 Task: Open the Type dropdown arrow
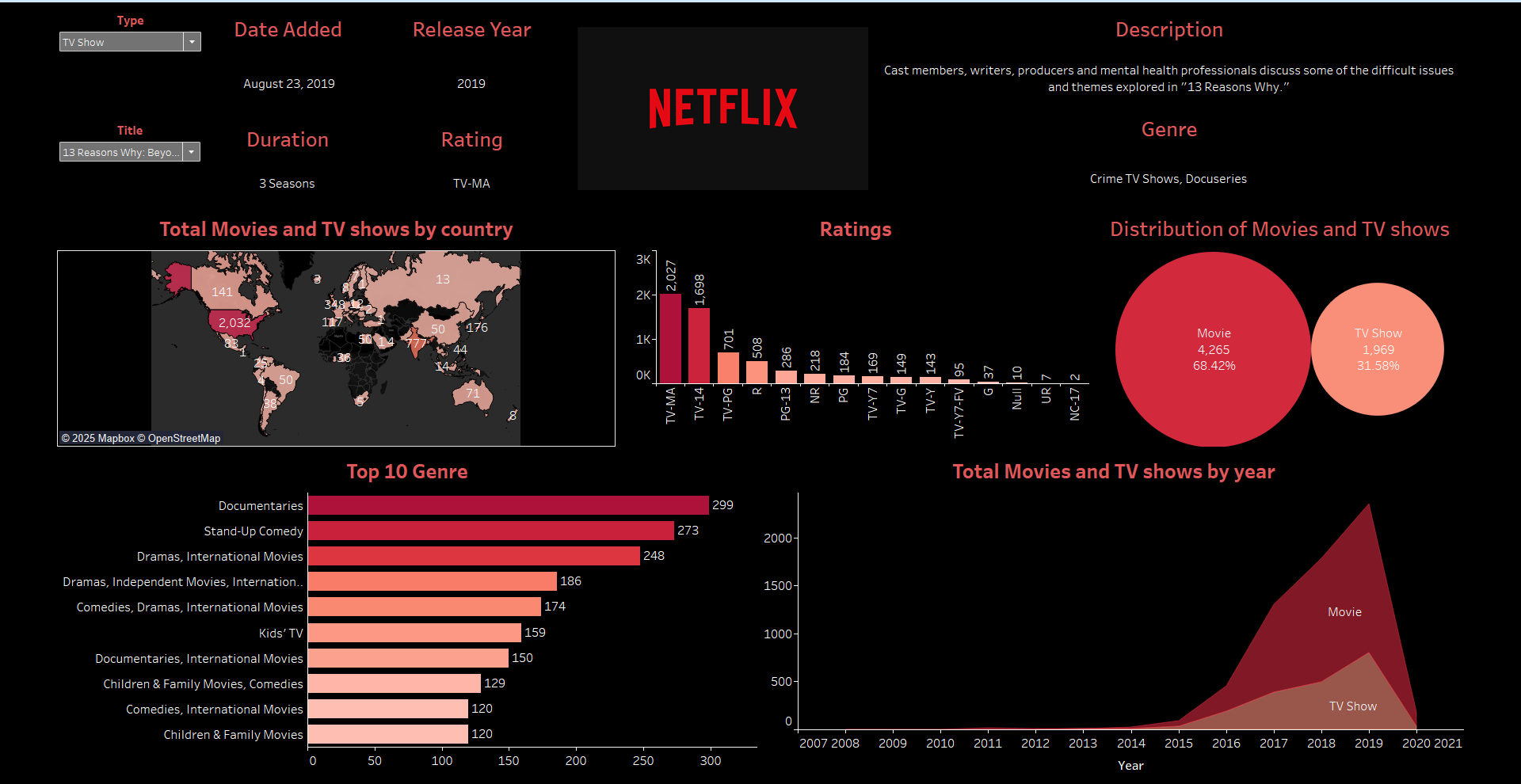pyautogui.click(x=192, y=42)
